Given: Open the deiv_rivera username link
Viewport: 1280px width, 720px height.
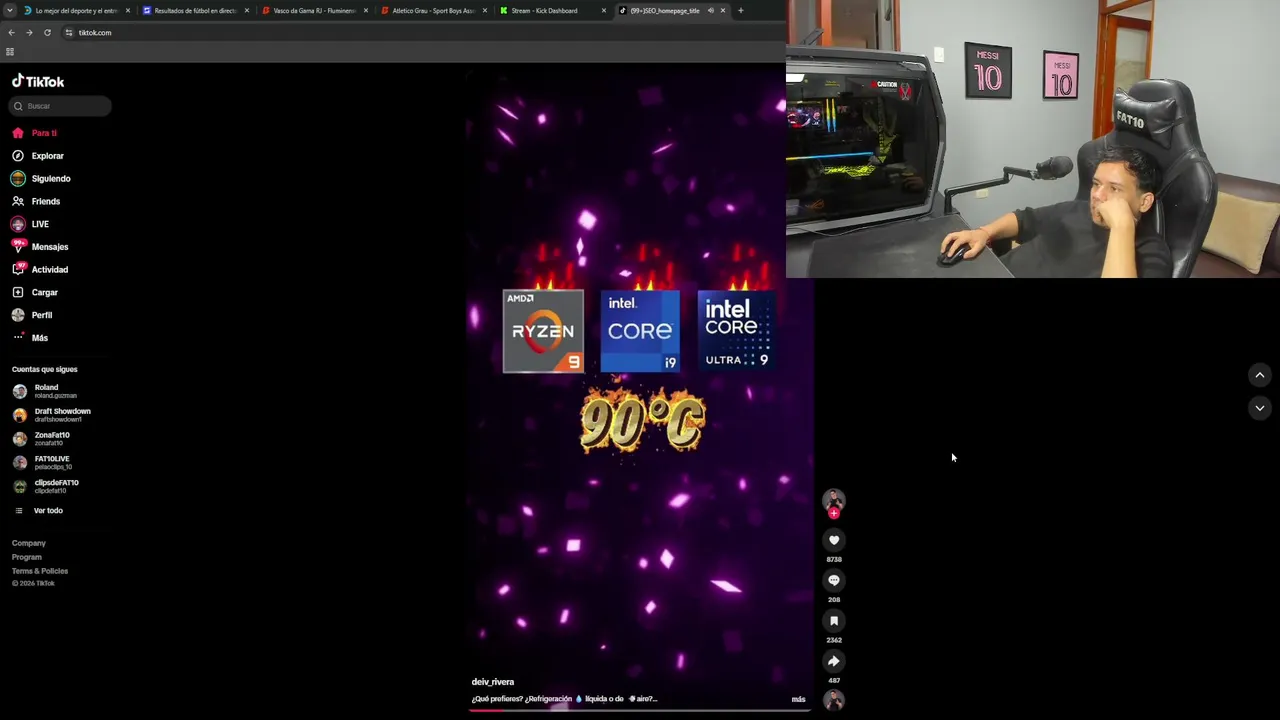Looking at the screenshot, I should [x=493, y=682].
